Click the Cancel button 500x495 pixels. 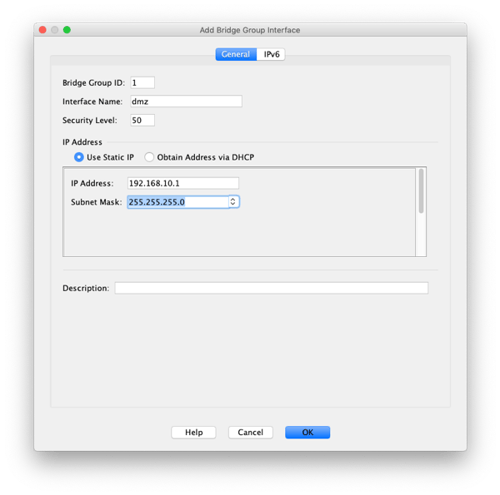pyautogui.click(x=250, y=432)
